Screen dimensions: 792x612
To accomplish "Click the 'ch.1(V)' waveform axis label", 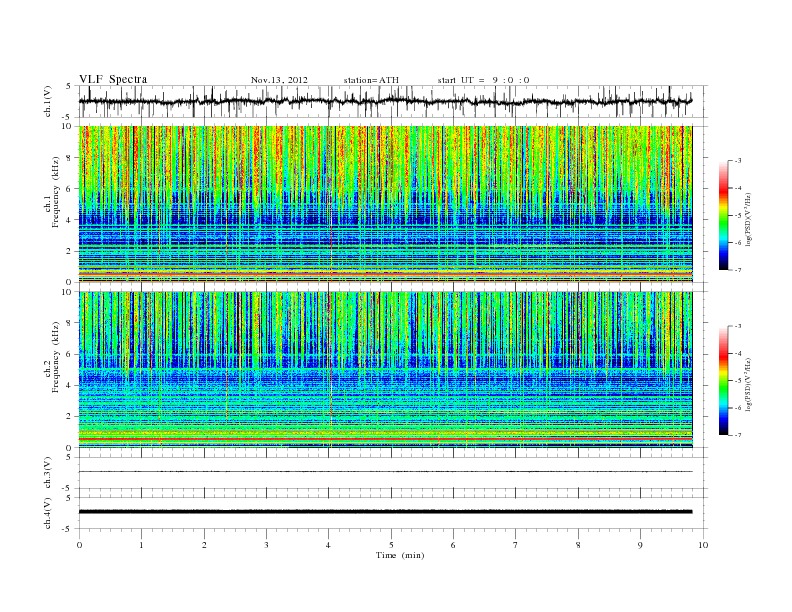I will [x=49, y=101].
